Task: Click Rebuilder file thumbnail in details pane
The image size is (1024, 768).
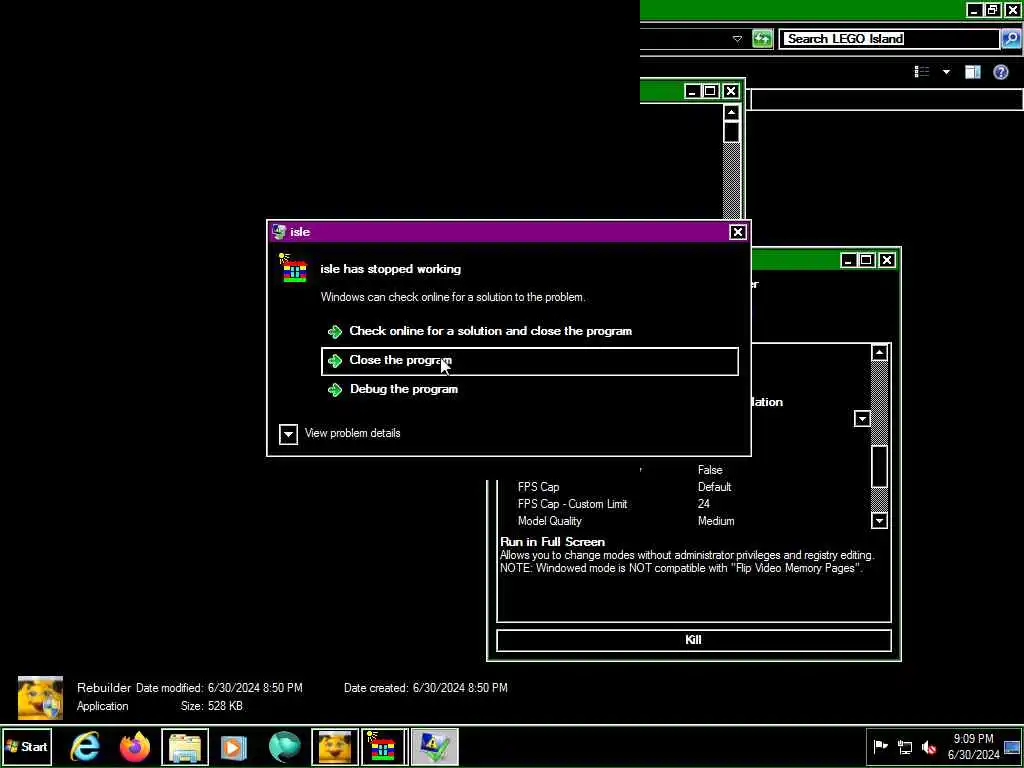Action: (x=40, y=697)
